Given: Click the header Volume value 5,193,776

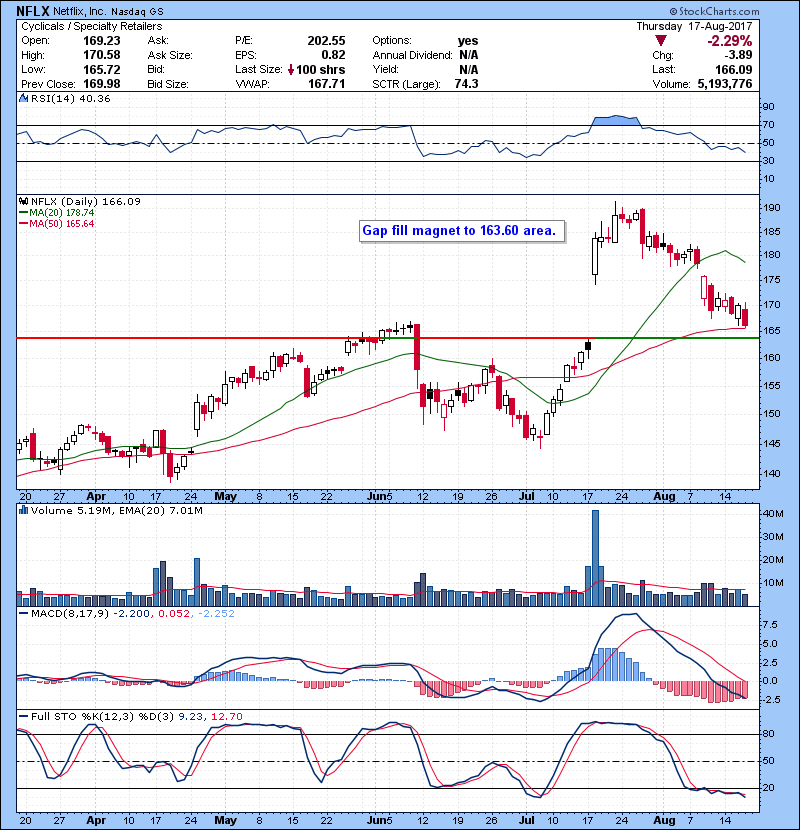Looking at the screenshot, I should tap(725, 84).
